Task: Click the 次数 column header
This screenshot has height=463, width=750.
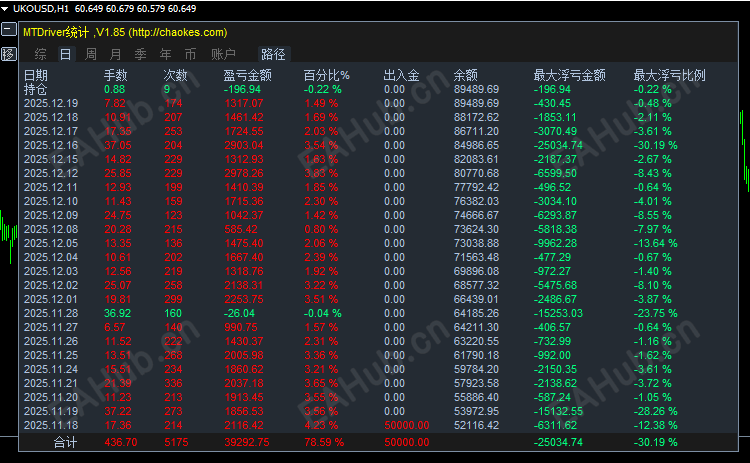Action: [176, 75]
